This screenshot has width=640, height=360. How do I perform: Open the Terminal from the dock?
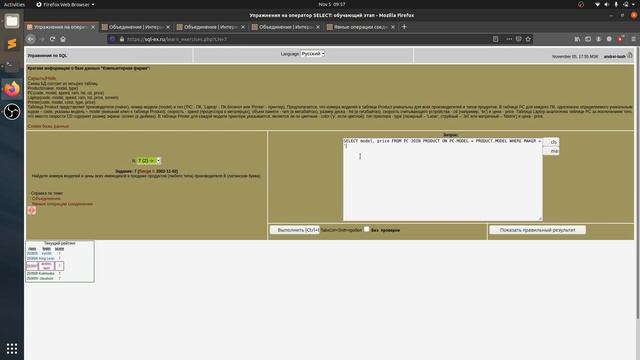(x=12, y=66)
